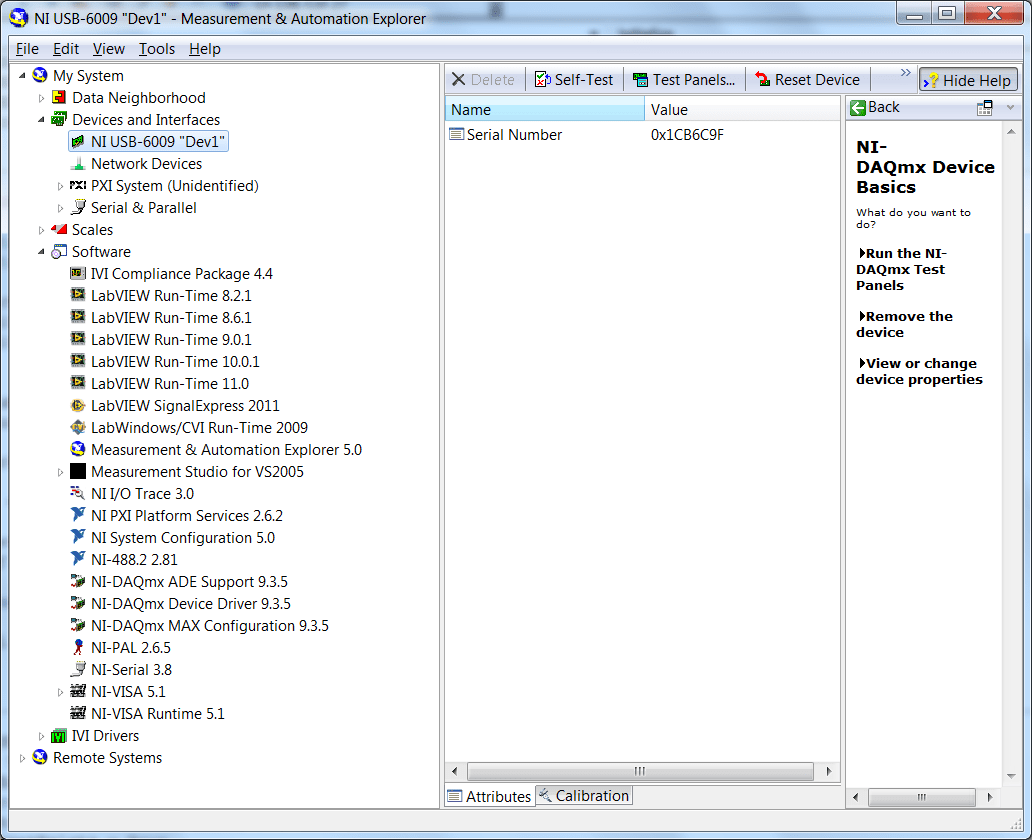This screenshot has height=840, width=1032.
Task: Sort by the Name column header
Action: (x=545, y=109)
